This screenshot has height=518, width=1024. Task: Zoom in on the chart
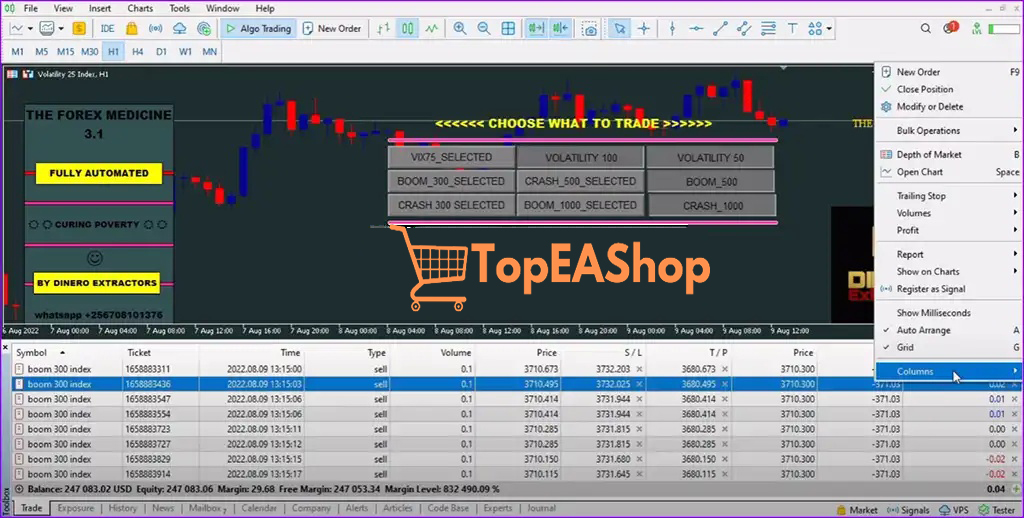pos(460,29)
